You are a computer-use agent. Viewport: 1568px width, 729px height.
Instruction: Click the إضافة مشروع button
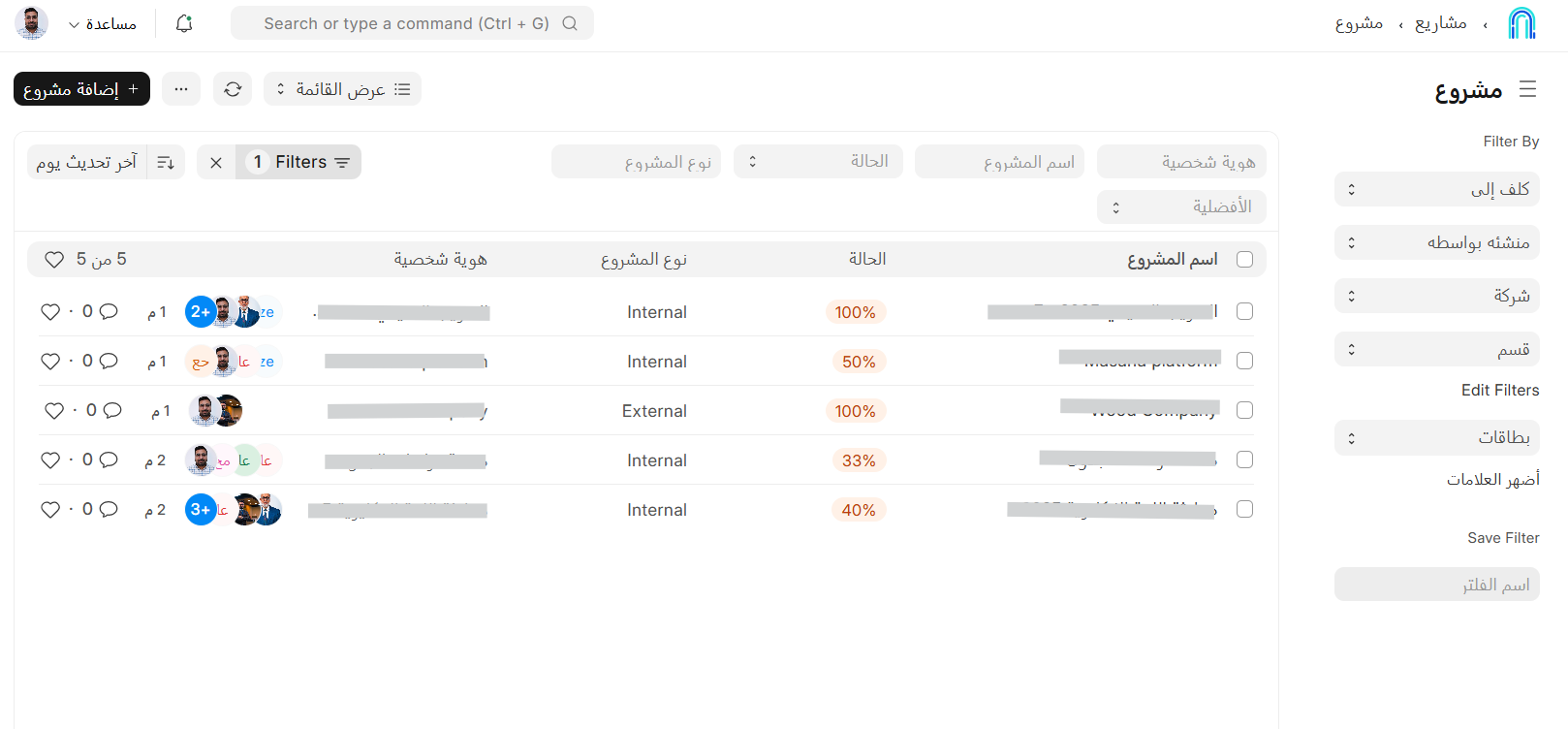(81, 89)
